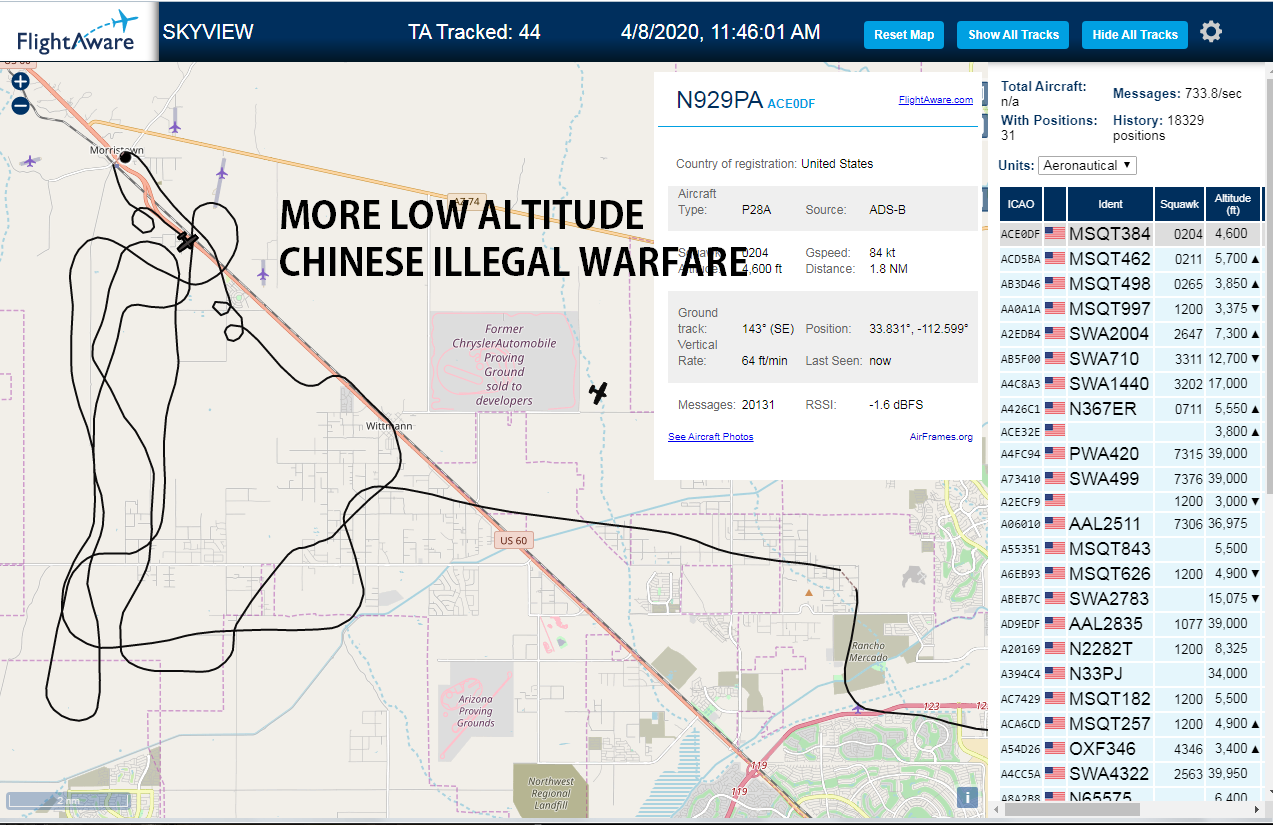Select the black aircraft east of Proving Ground
The height and width of the screenshot is (825, 1273).
598,393
